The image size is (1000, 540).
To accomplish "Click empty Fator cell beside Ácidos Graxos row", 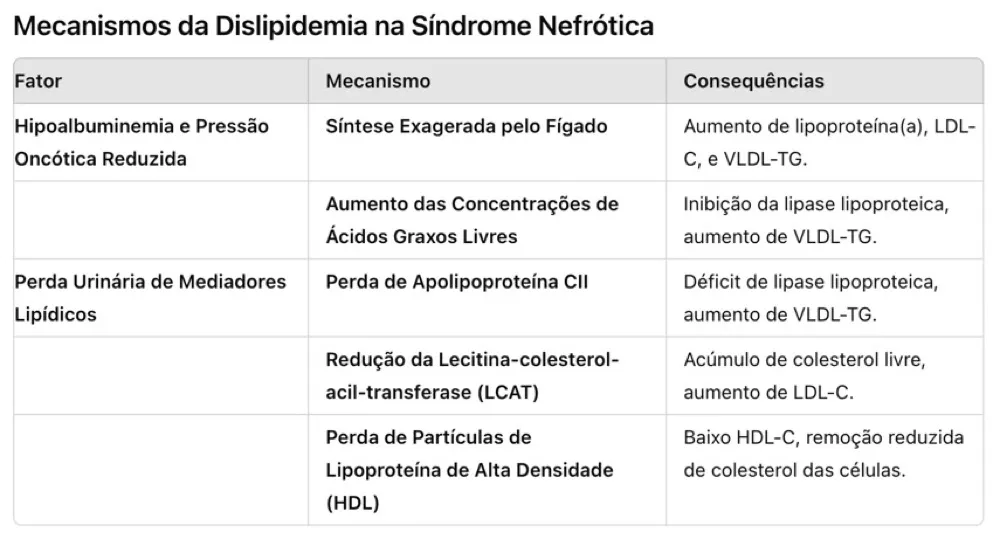I will click(x=160, y=220).
